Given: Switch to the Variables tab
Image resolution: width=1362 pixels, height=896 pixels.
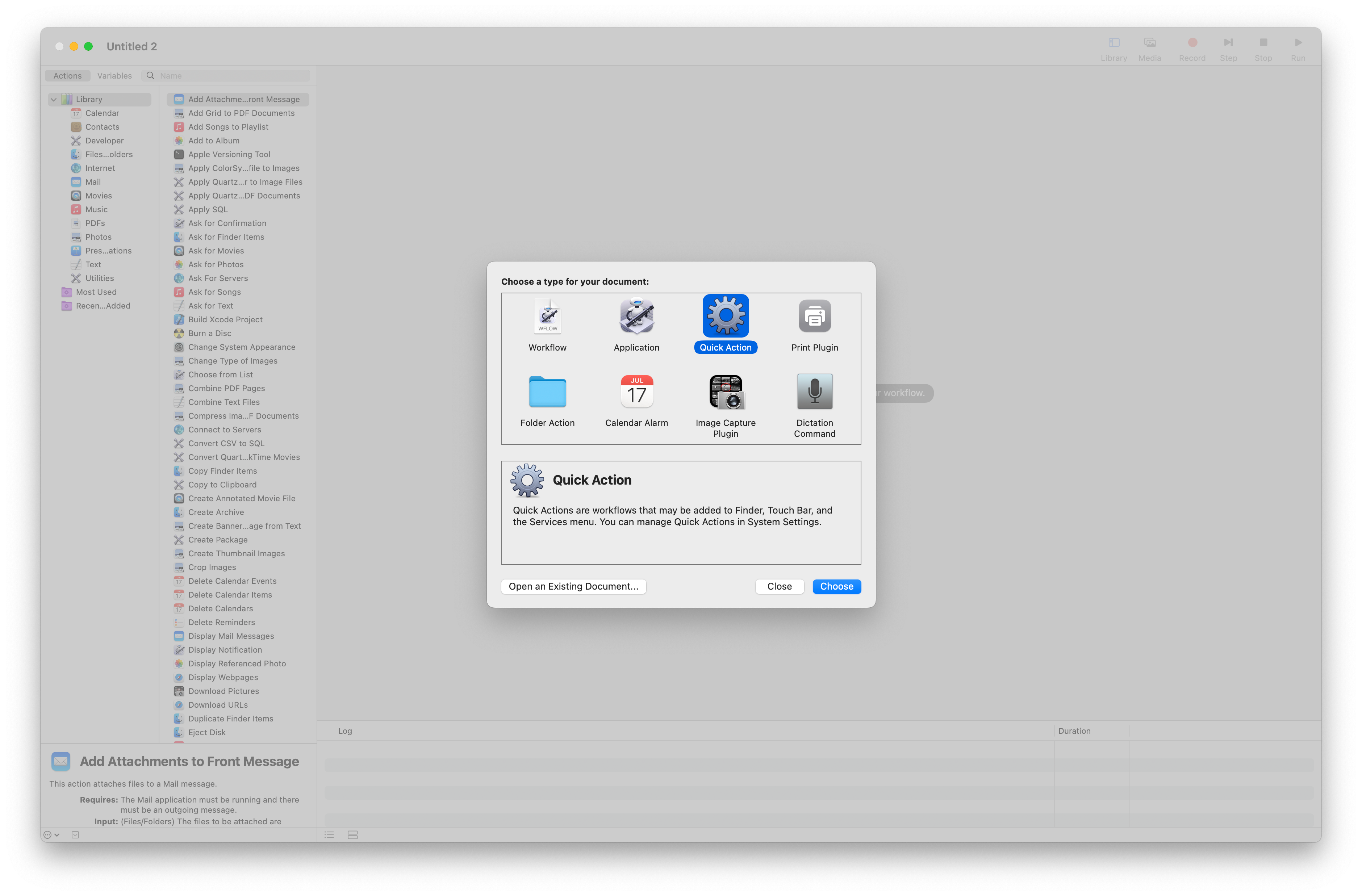Looking at the screenshot, I should point(114,76).
